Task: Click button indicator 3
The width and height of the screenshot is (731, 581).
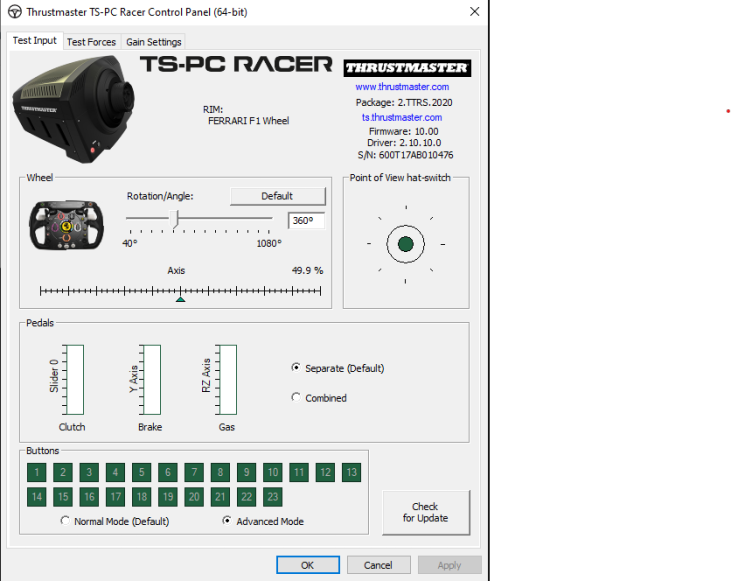Action: (x=89, y=472)
